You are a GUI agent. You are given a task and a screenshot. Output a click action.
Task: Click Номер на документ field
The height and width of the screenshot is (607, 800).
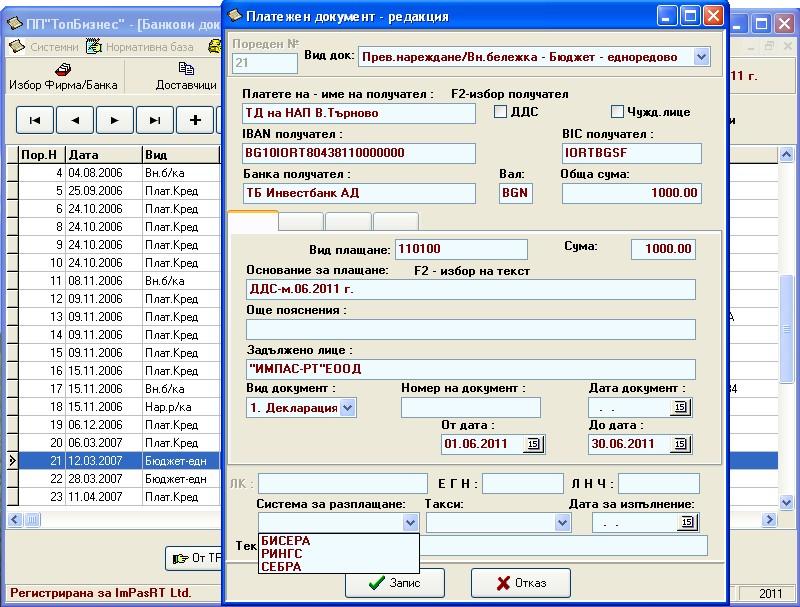pos(470,408)
